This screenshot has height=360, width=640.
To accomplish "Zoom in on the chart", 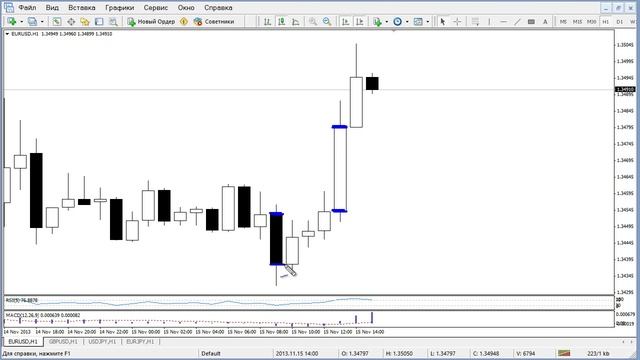I will click(313, 22).
